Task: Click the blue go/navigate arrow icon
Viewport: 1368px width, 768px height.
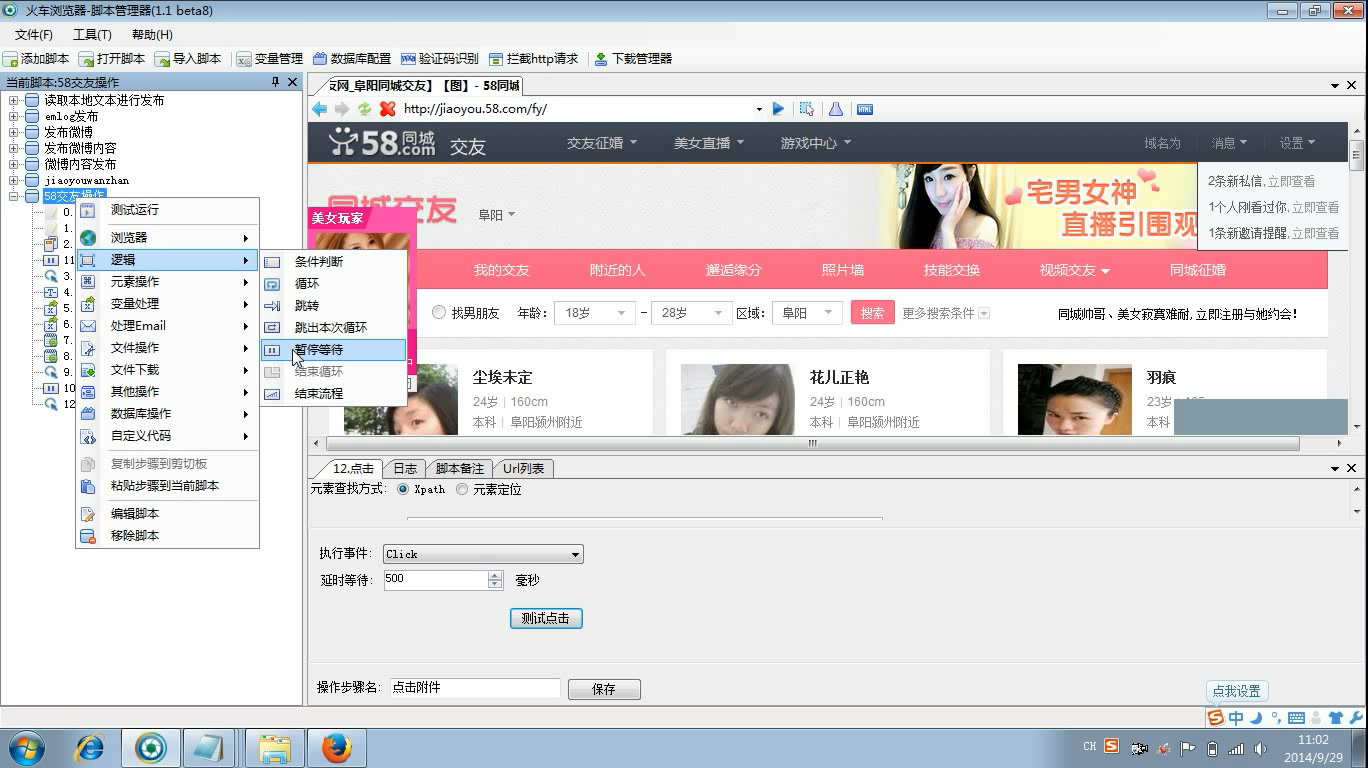Action: pyautogui.click(x=778, y=109)
